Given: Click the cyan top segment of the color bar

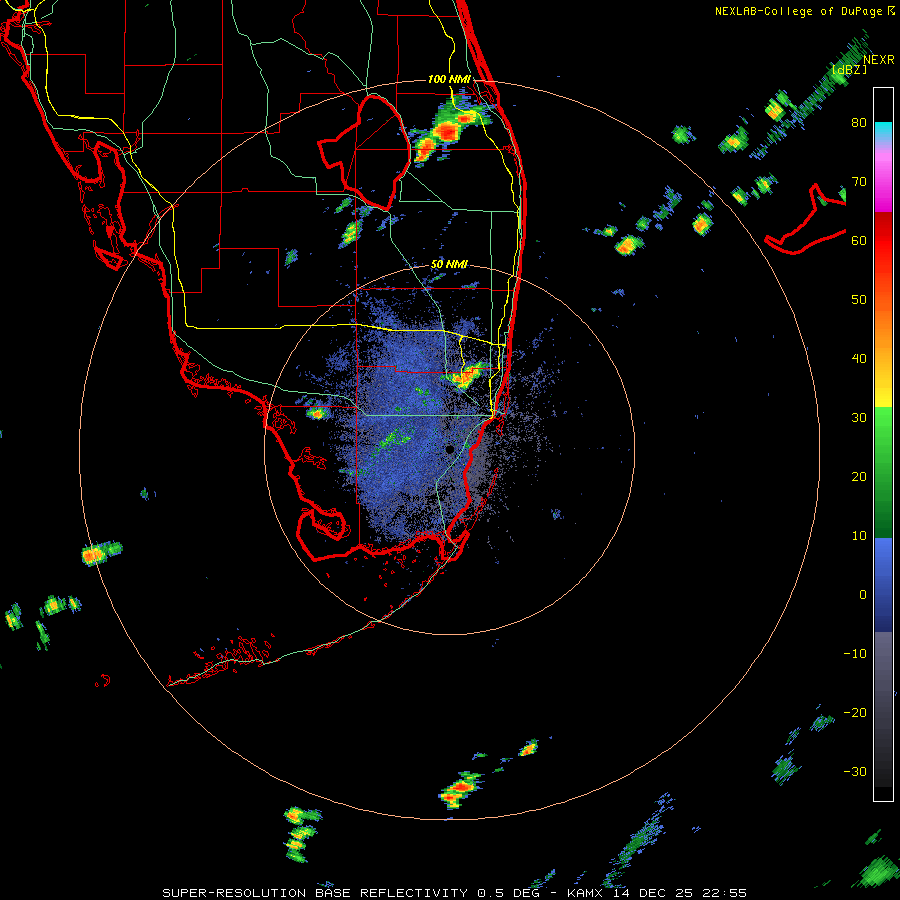Looking at the screenshot, I should click(883, 131).
